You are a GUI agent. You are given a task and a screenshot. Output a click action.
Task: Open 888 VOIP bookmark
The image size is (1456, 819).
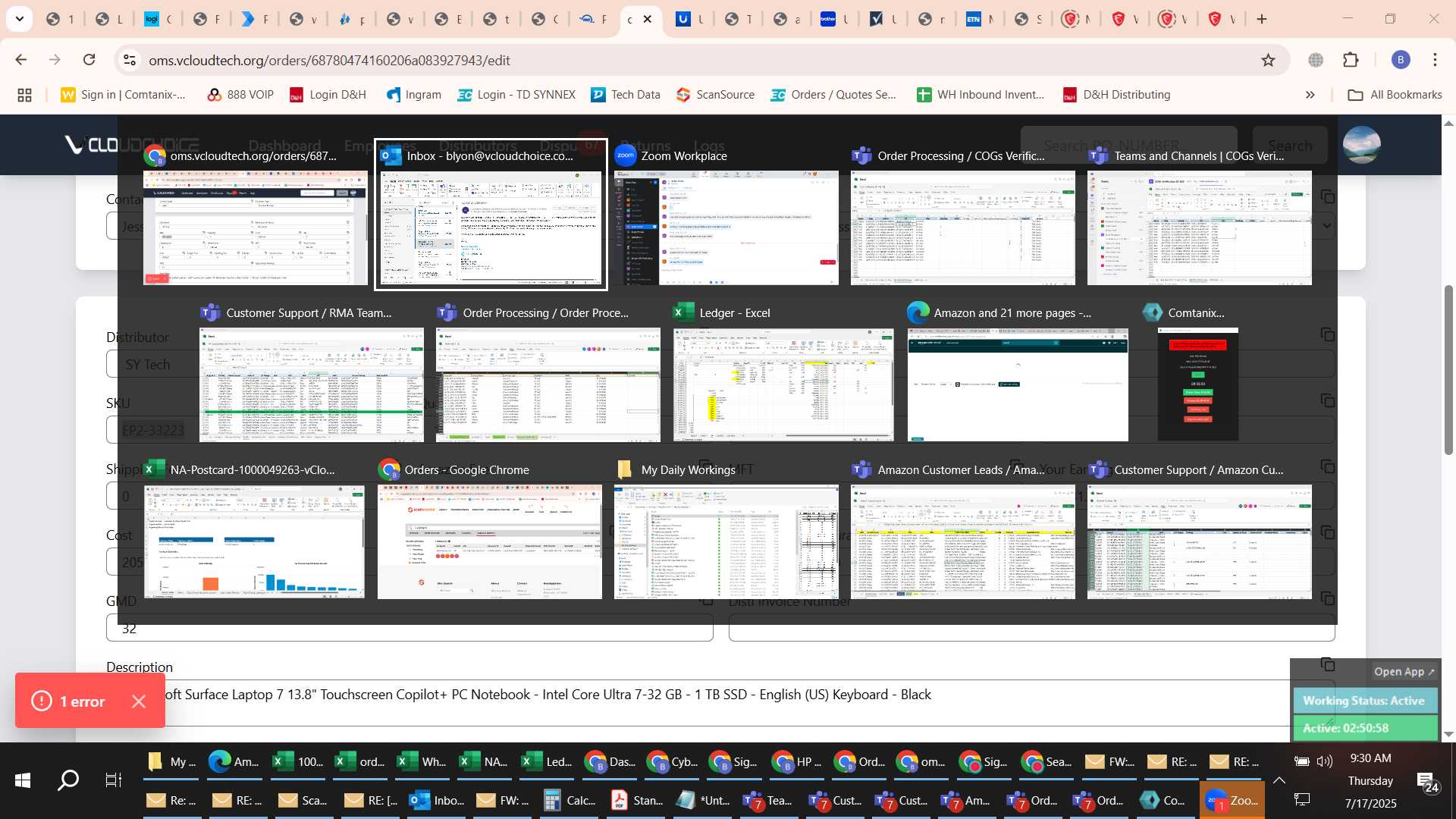point(240,95)
